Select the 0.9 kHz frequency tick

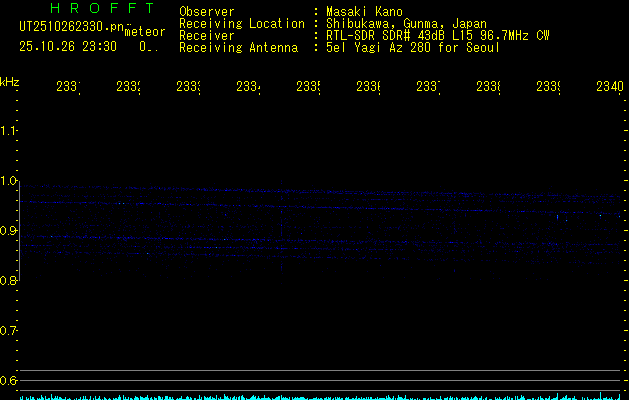point(9,231)
